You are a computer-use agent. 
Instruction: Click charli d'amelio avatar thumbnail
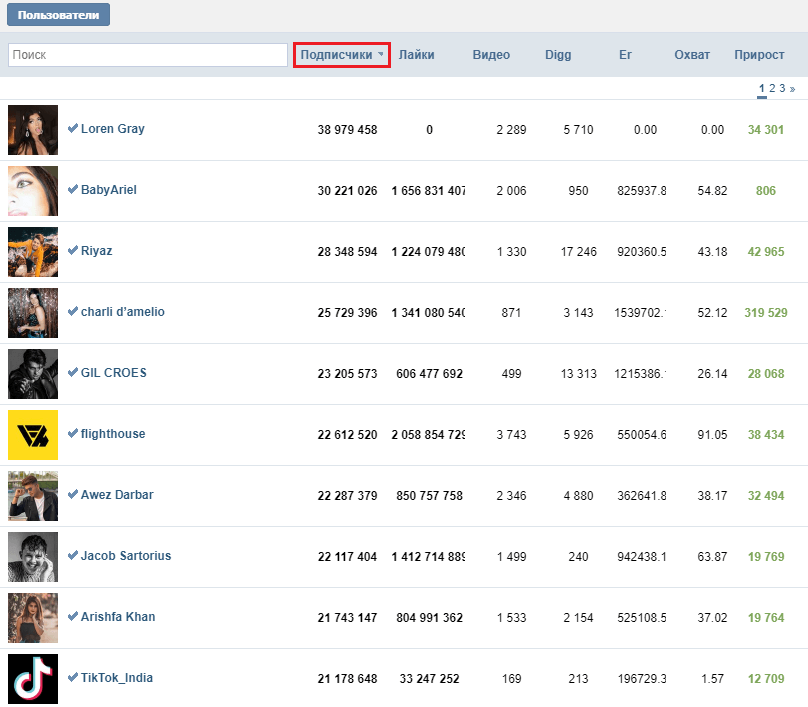coord(33,313)
